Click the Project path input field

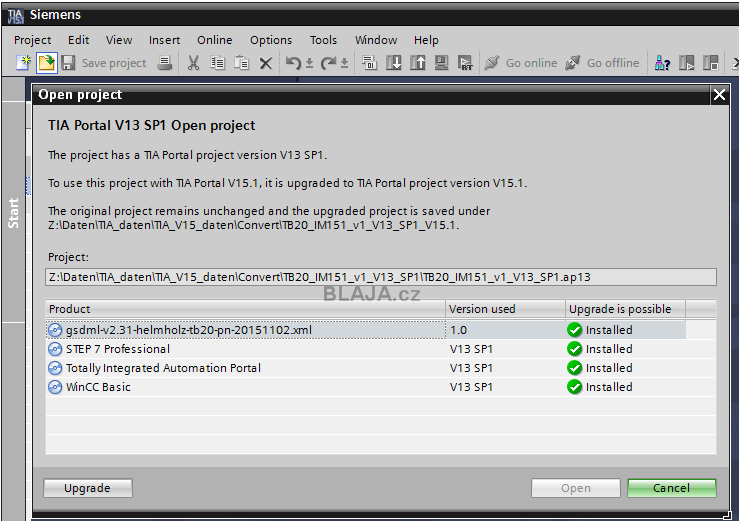tap(381, 277)
